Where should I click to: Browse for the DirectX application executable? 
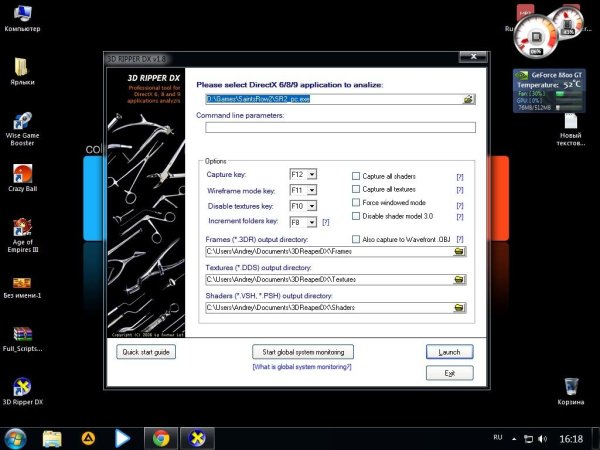(469, 99)
